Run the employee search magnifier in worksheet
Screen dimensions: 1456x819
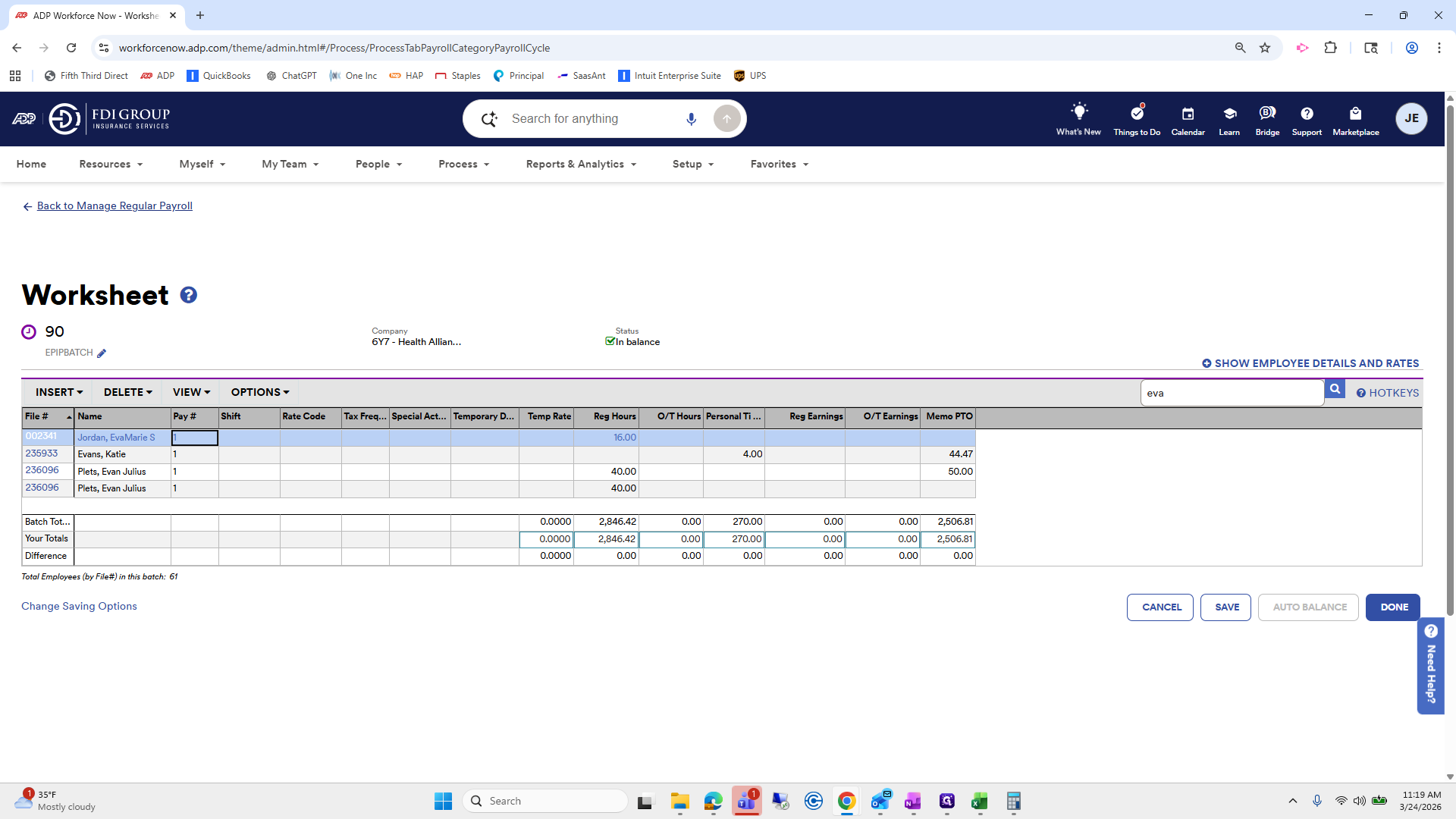click(1335, 388)
